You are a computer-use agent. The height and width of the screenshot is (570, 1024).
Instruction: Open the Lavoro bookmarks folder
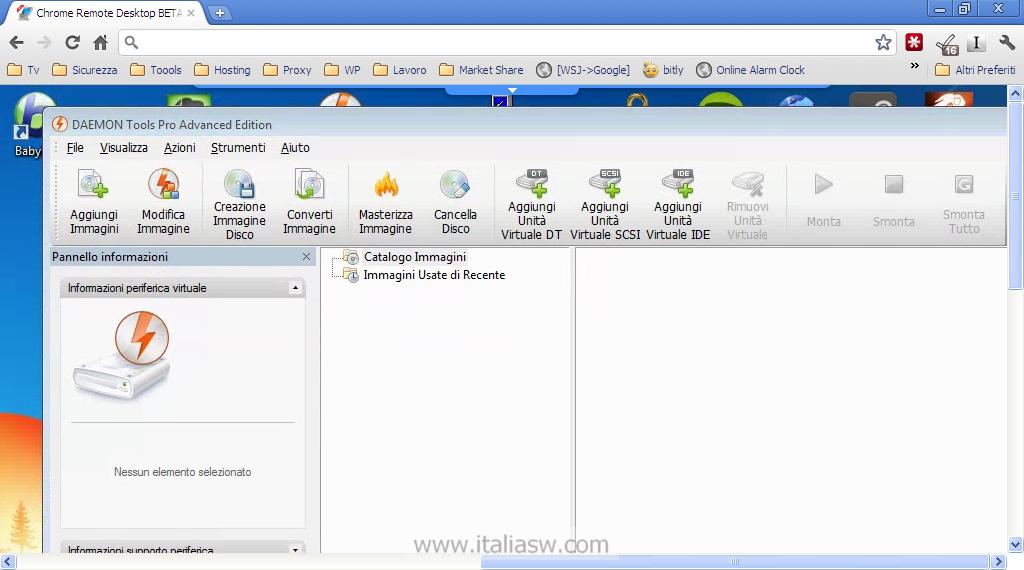coord(400,70)
